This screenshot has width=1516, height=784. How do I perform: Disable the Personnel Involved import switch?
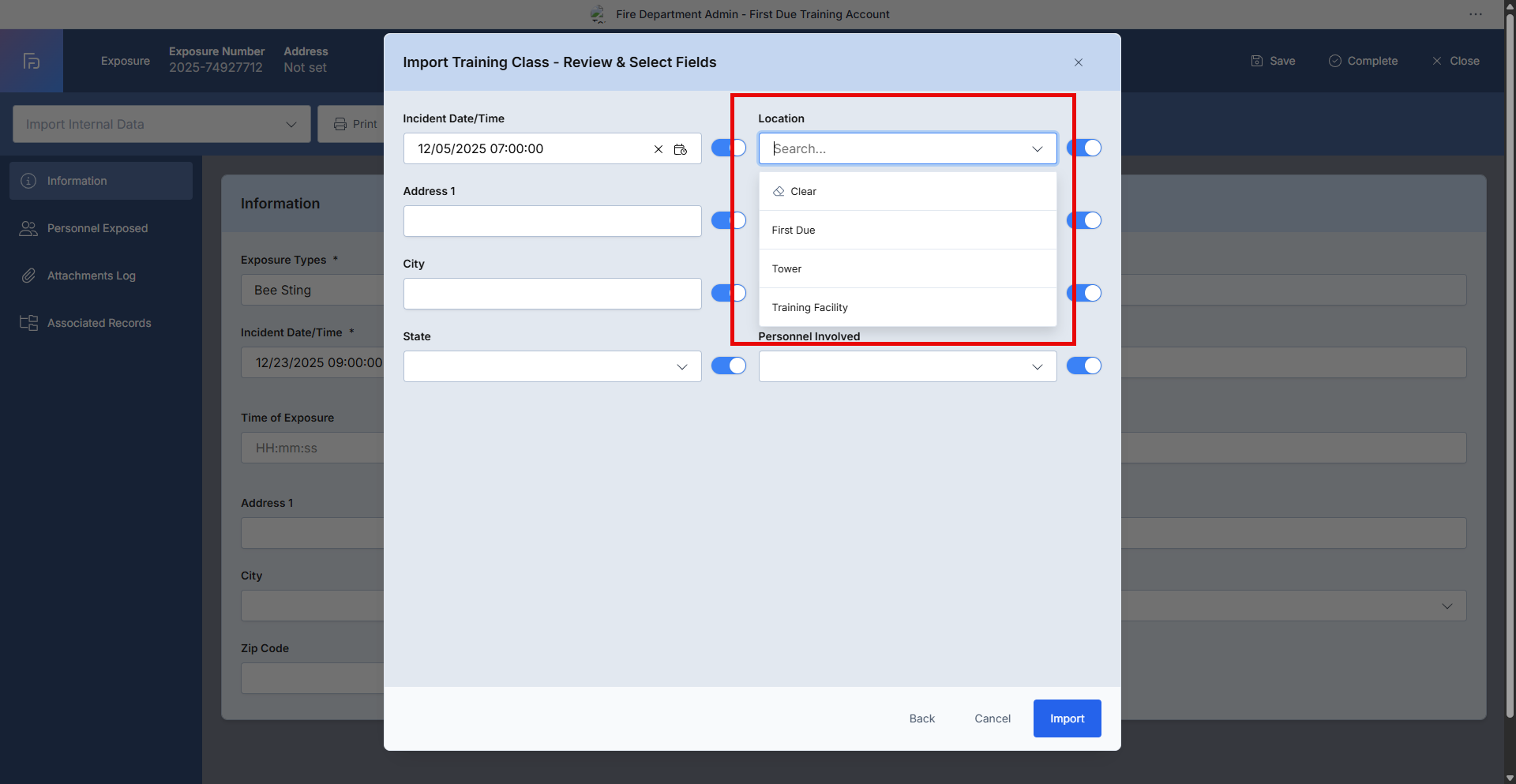click(1083, 366)
